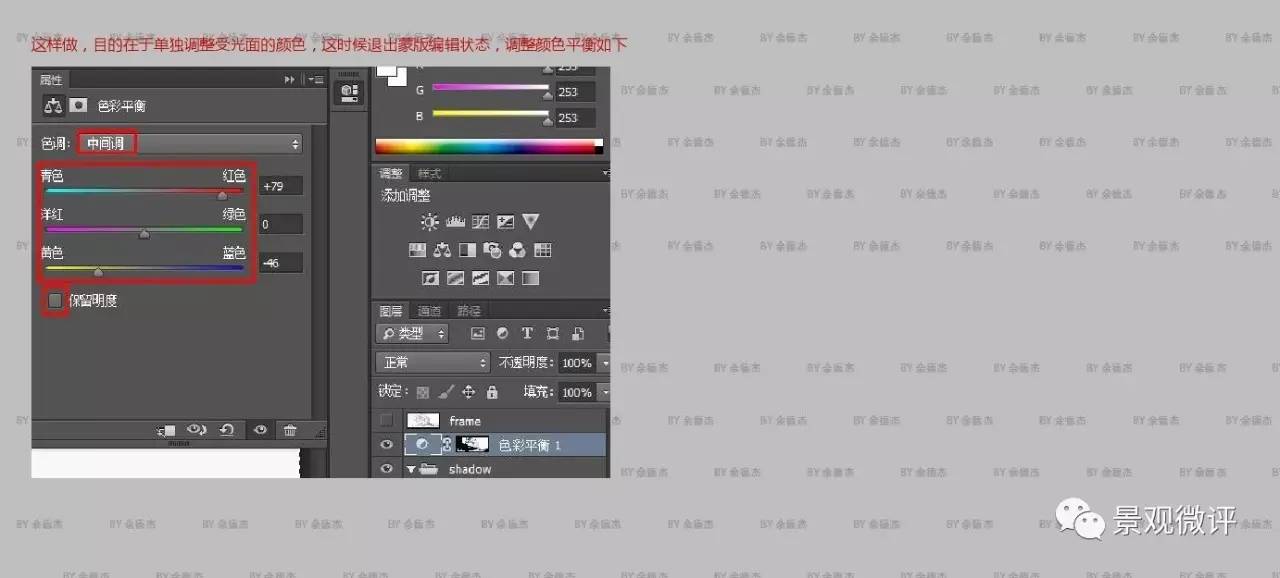Select the mask icon in Properties panel
The width and height of the screenshot is (1280, 578).
(78, 105)
